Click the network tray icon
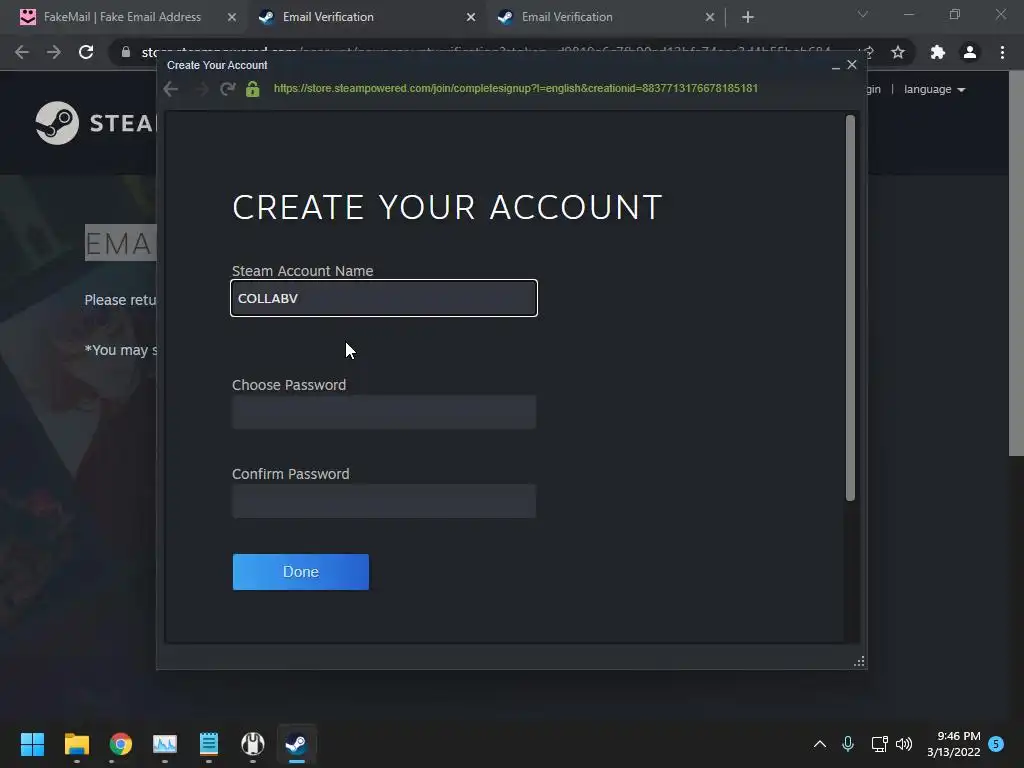1024x768 pixels. click(879, 744)
